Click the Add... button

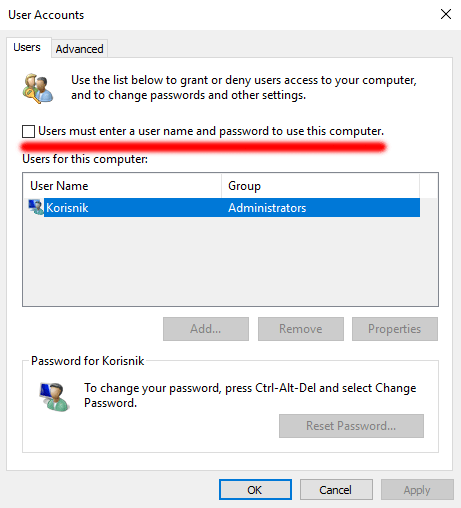coord(206,329)
